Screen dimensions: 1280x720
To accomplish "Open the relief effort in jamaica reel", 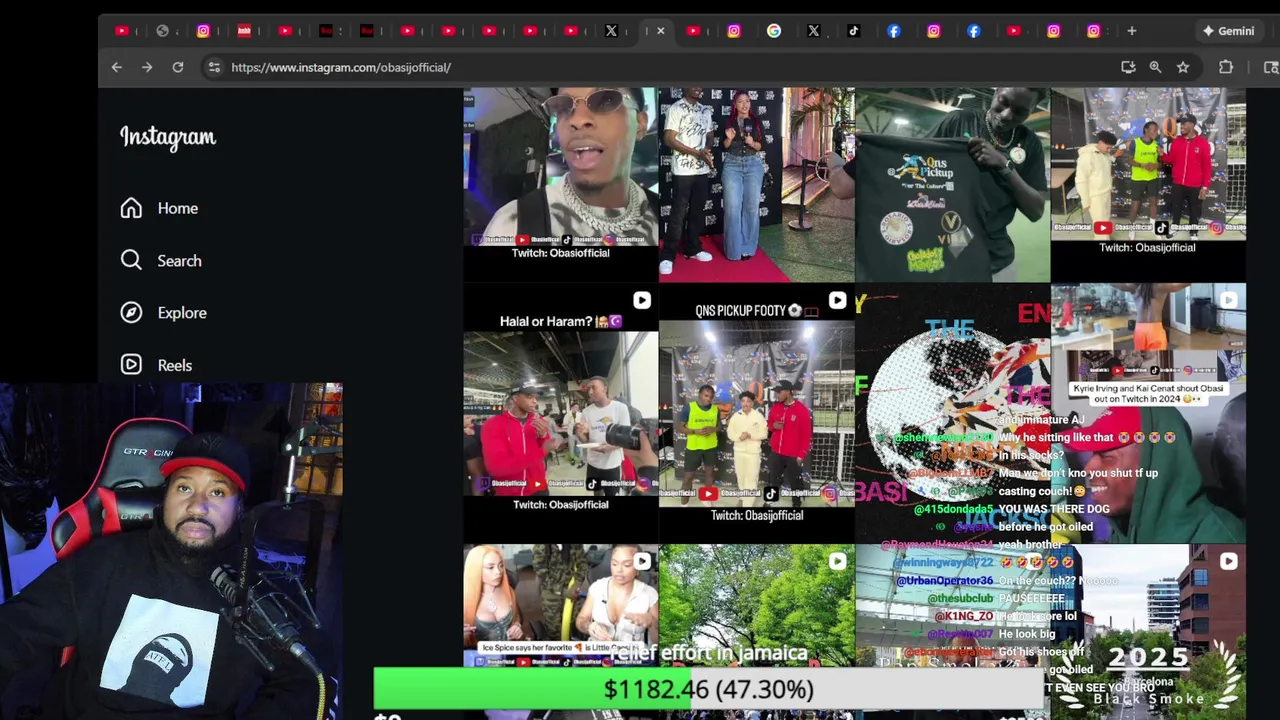I will 757,605.
